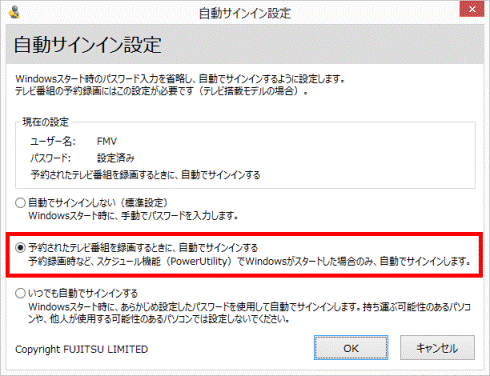Click the キャンセル button
Viewport: 490px width, 376px height.
(437, 348)
